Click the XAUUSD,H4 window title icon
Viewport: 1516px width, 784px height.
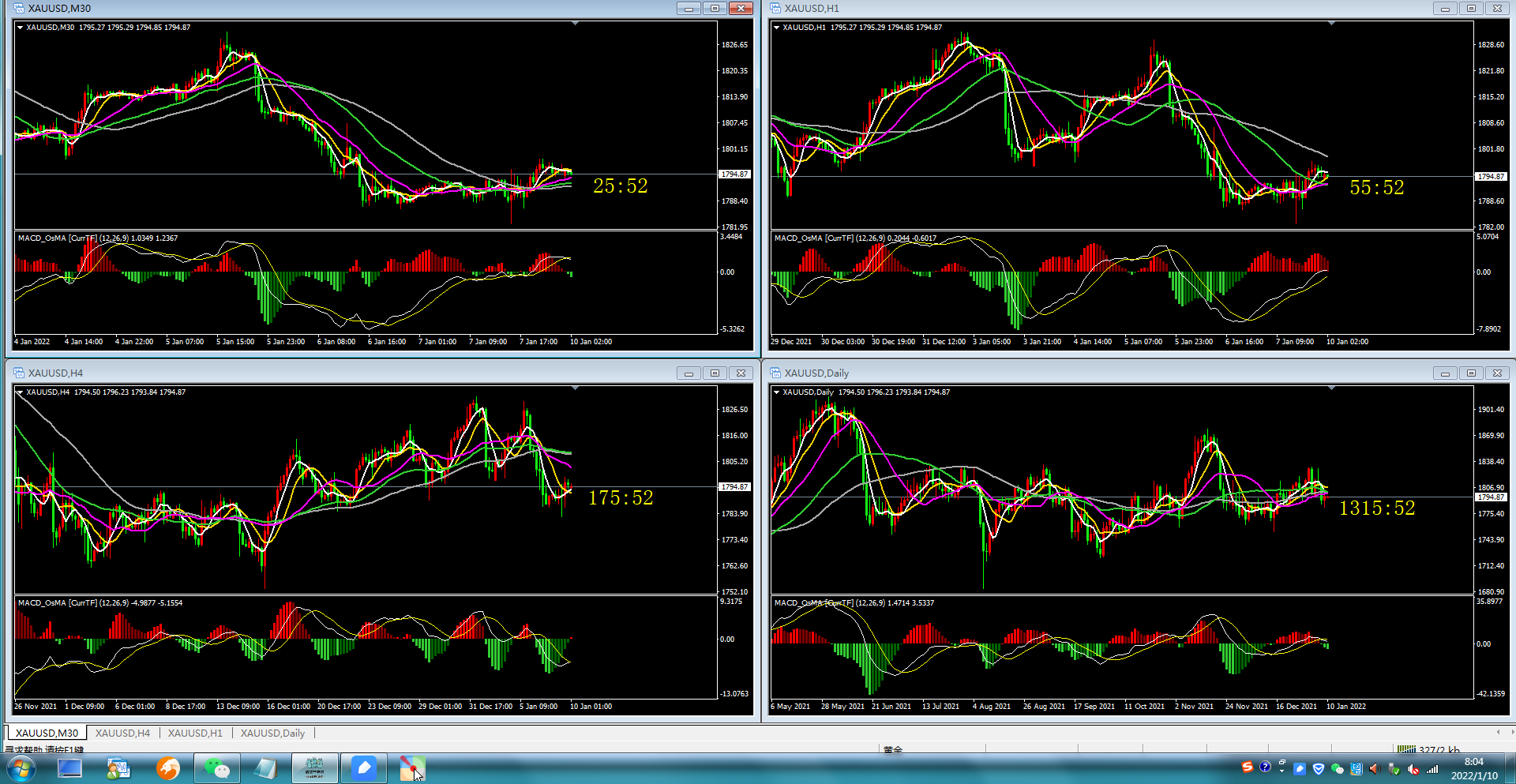pyautogui.click(x=19, y=373)
